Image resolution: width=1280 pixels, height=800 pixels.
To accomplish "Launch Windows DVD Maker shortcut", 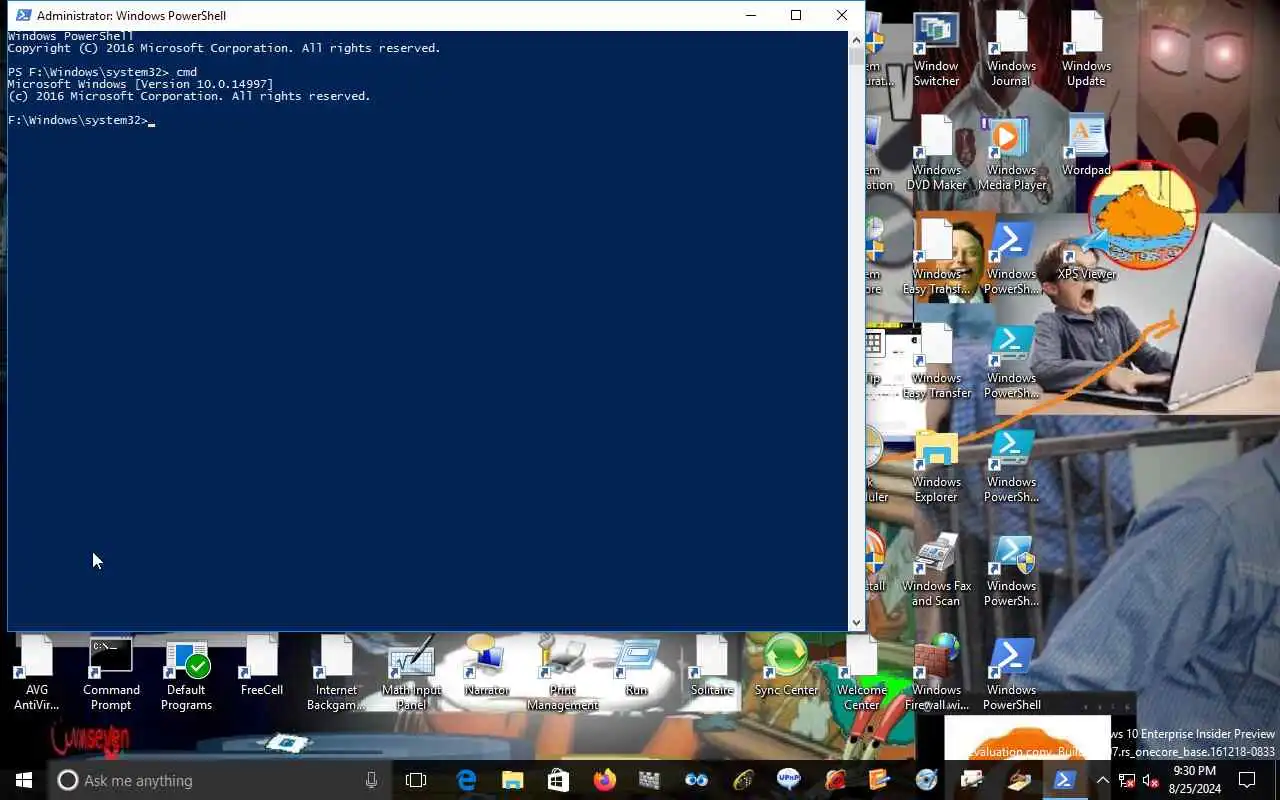I will tap(936, 154).
